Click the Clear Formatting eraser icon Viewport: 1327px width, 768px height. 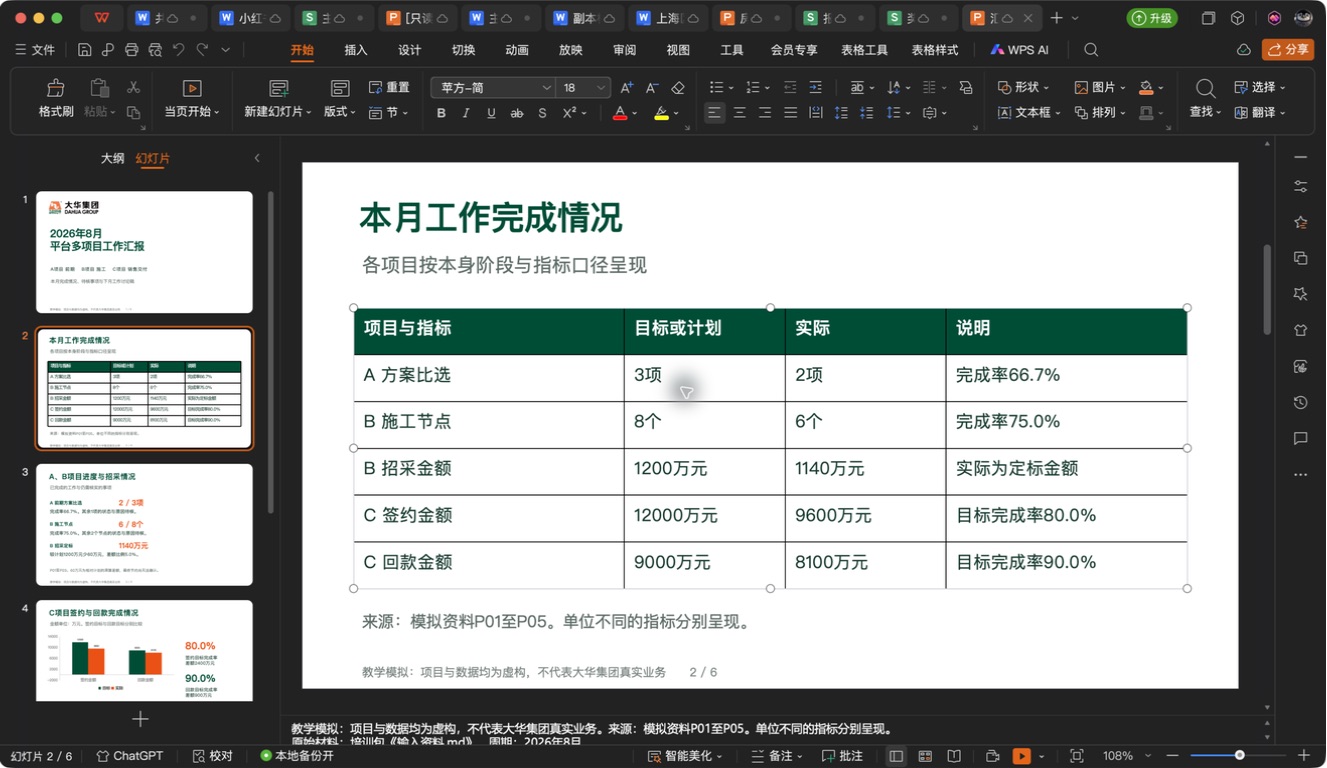(678, 88)
